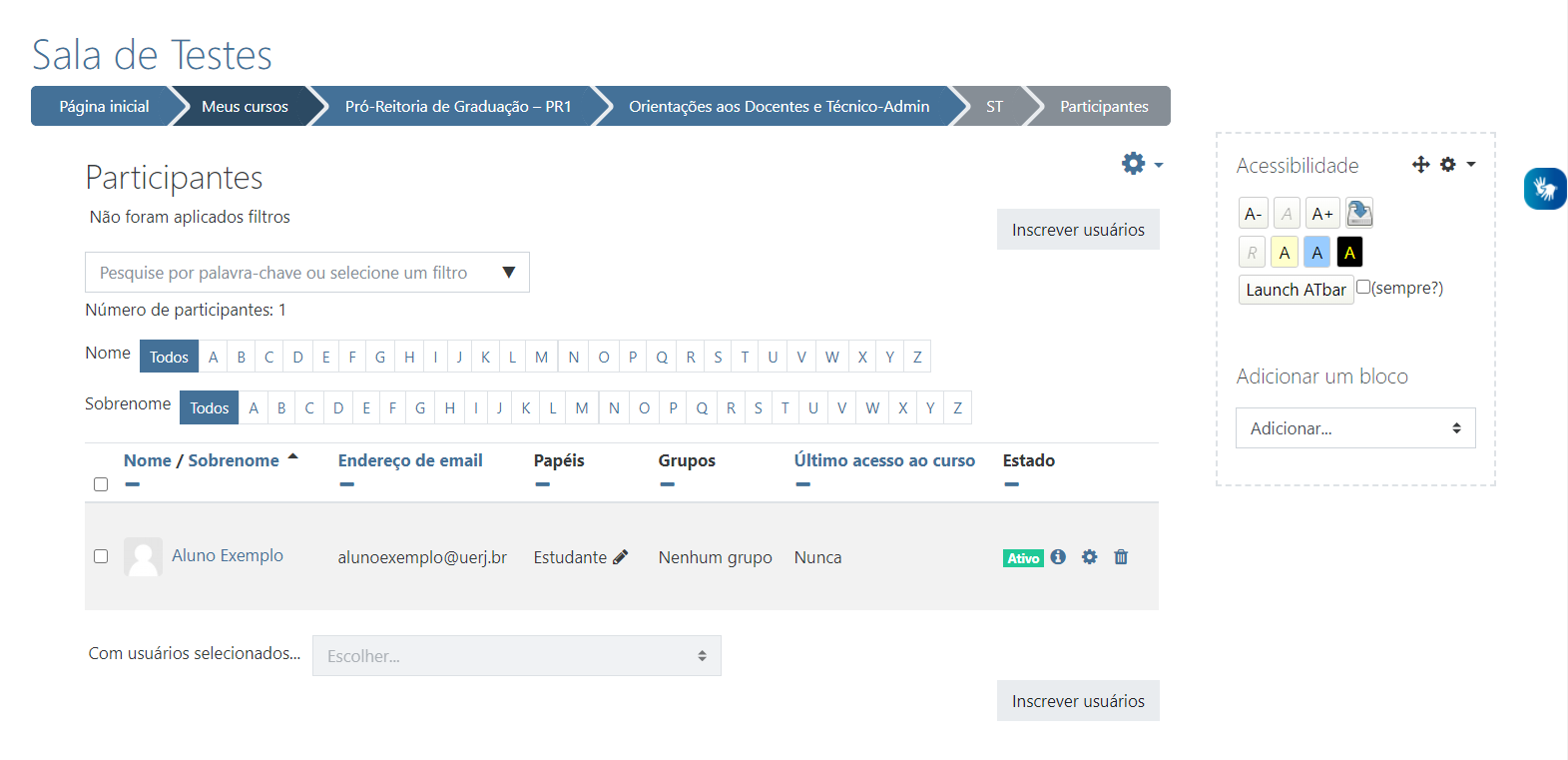The height and width of the screenshot is (760, 1568).
Task: Edit enrolment gear icon for Aluno Exemplo
Action: (x=1089, y=557)
